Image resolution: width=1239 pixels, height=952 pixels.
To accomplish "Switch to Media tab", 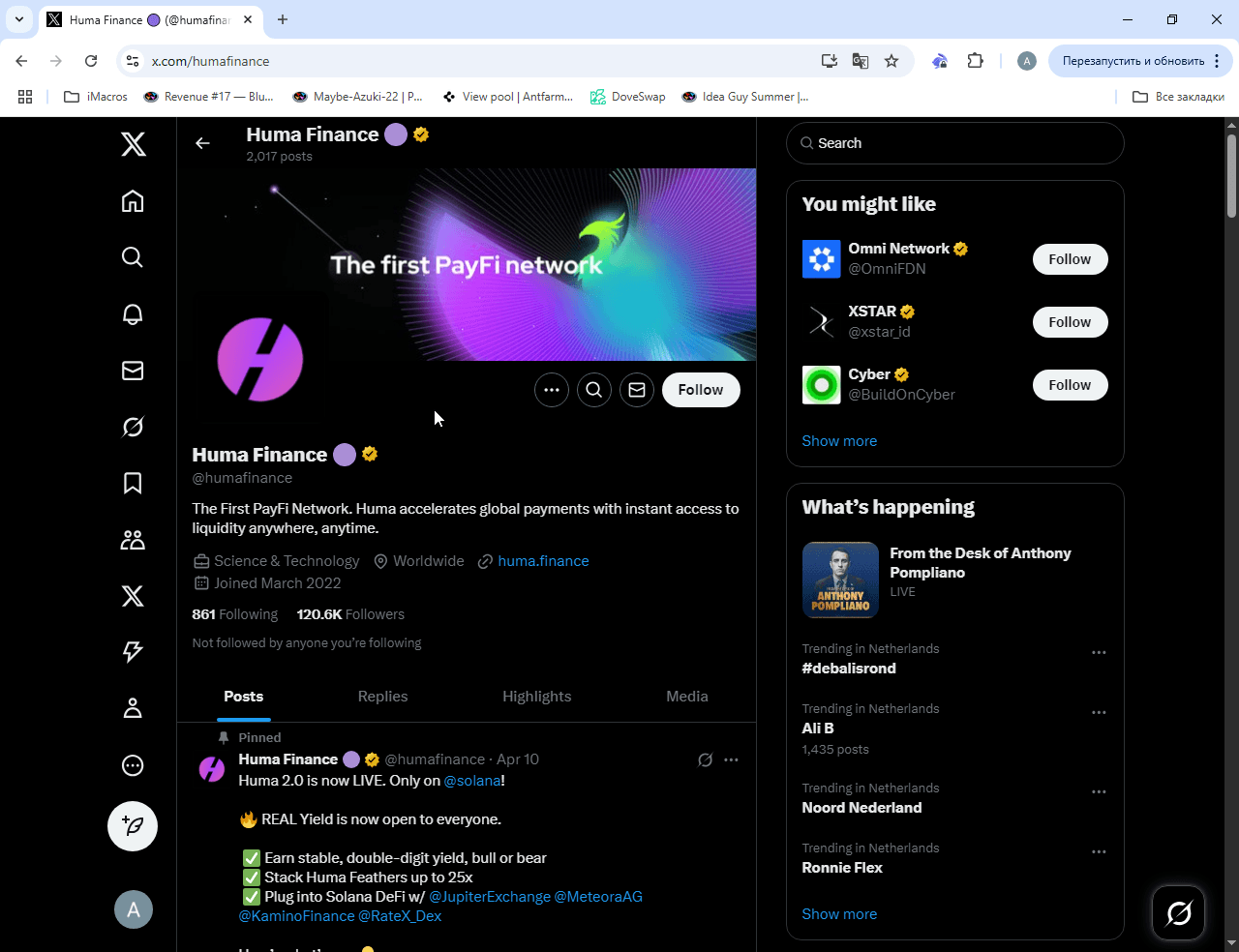I will point(687,697).
